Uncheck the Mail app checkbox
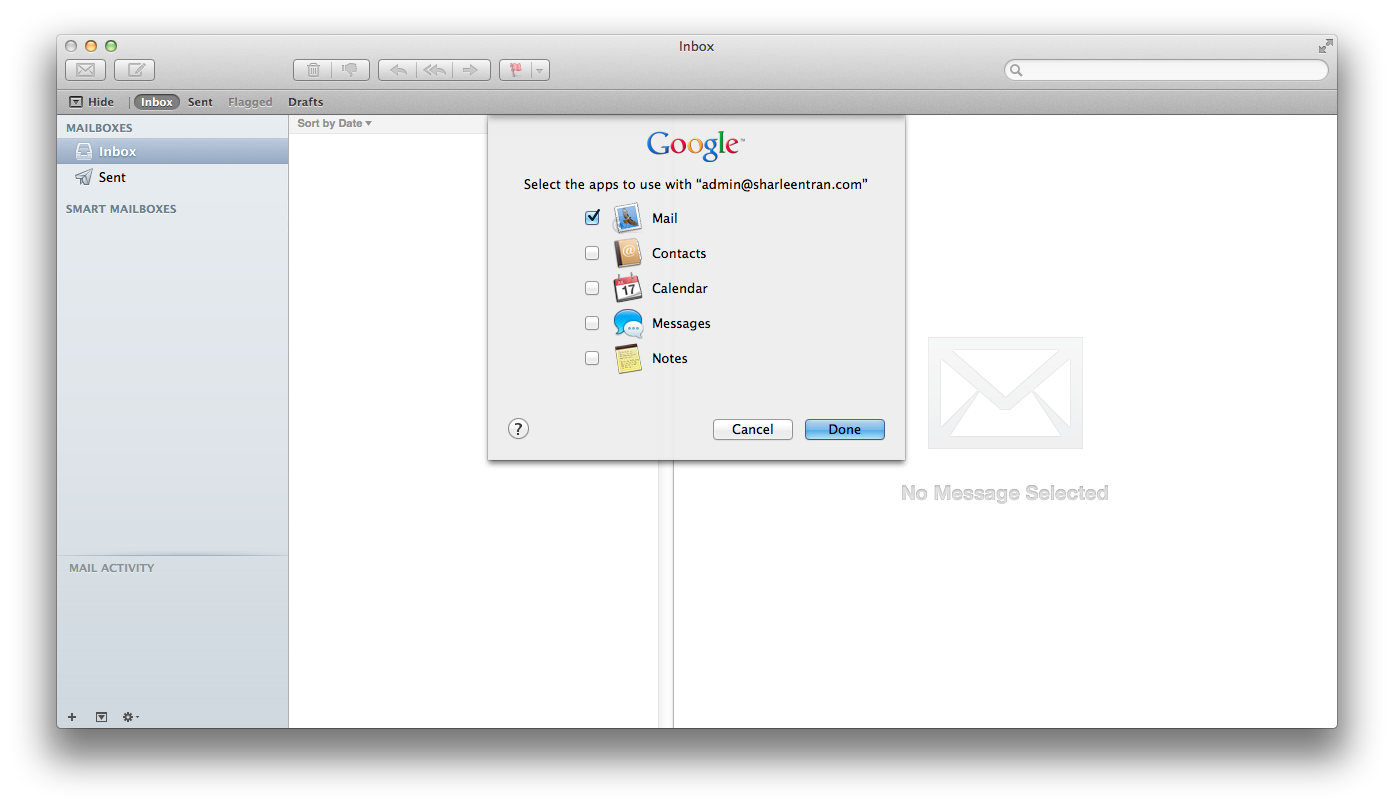 [592, 218]
